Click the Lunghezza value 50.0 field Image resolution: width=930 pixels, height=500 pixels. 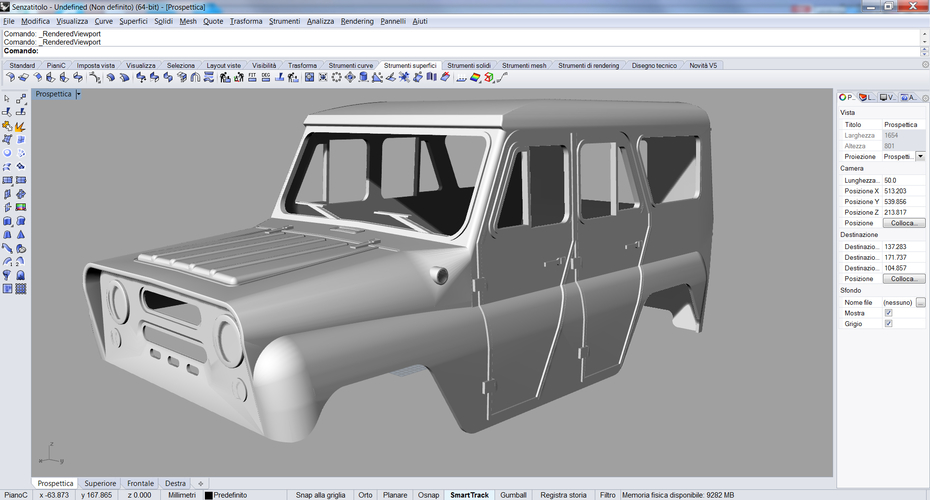click(x=903, y=180)
